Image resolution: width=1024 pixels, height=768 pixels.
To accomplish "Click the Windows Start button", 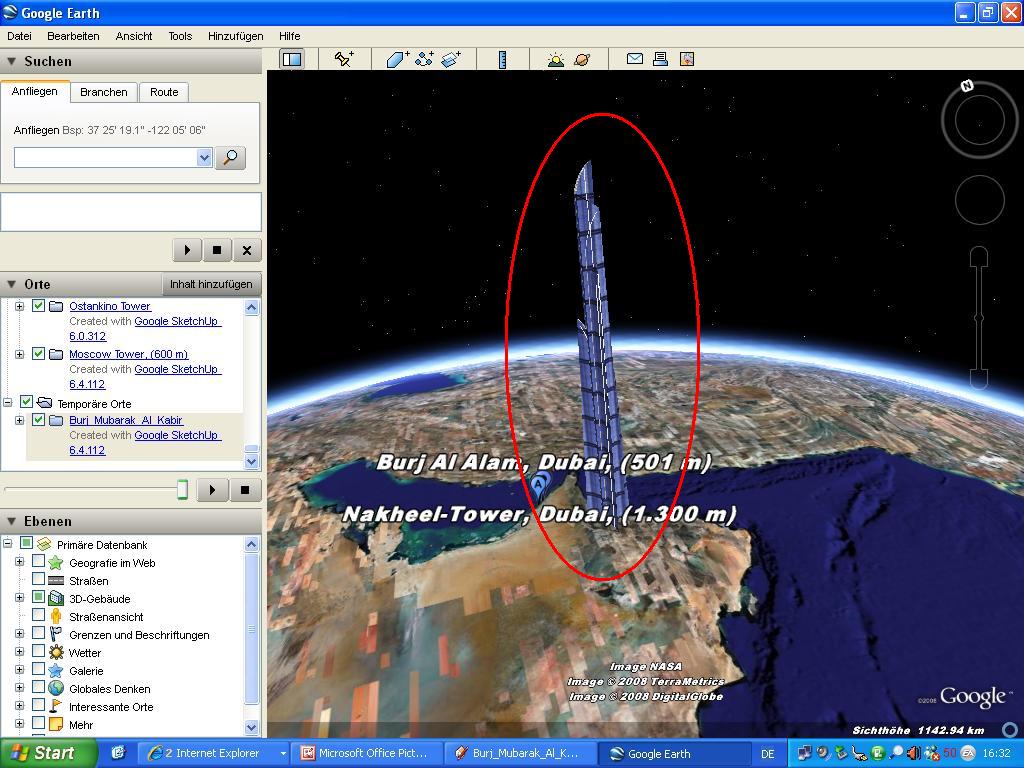I will pos(47,753).
